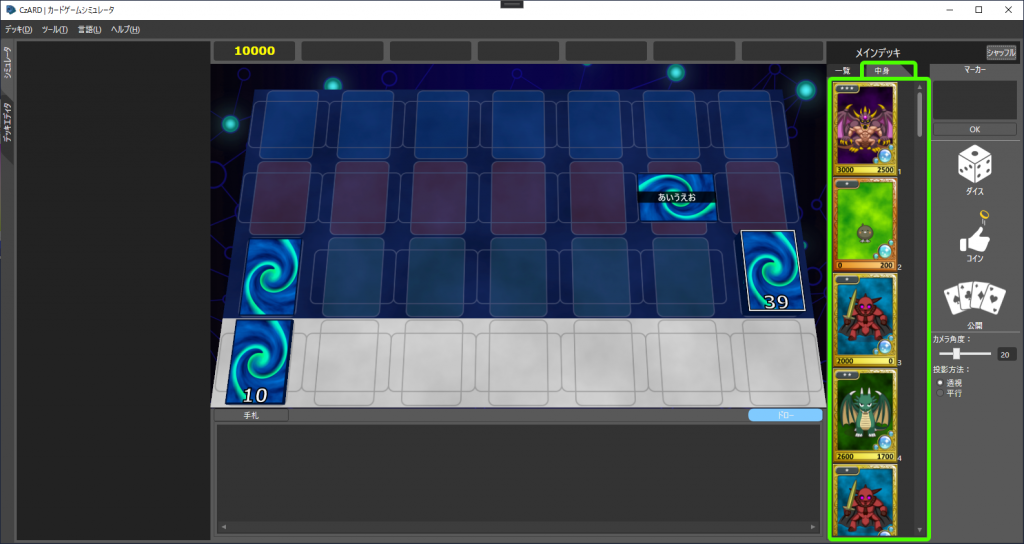Open the デッキ(D) menu
Image resolution: width=1024 pixels, height=544 pixels.
[x=18, y=29]
